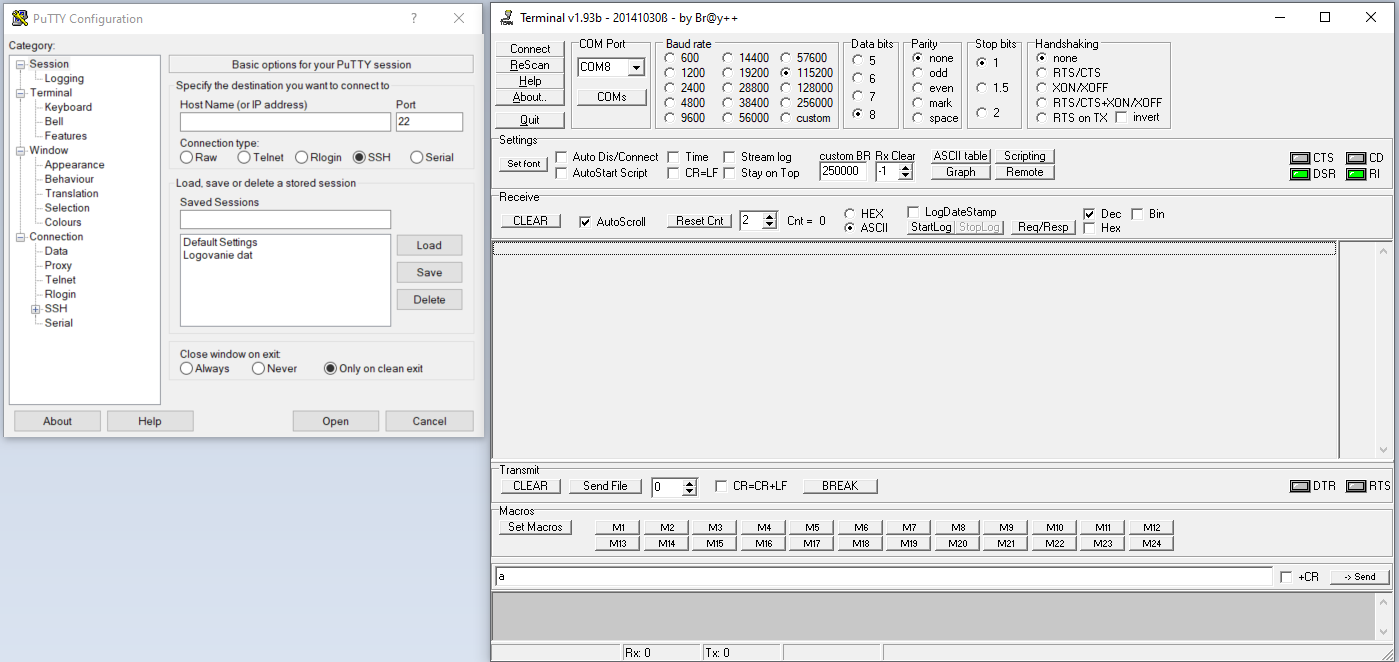The height and width of the screenshot is (662, 1399).
Task: Select the 'Logovanie dat' saved session
Action: pos(217,255)
